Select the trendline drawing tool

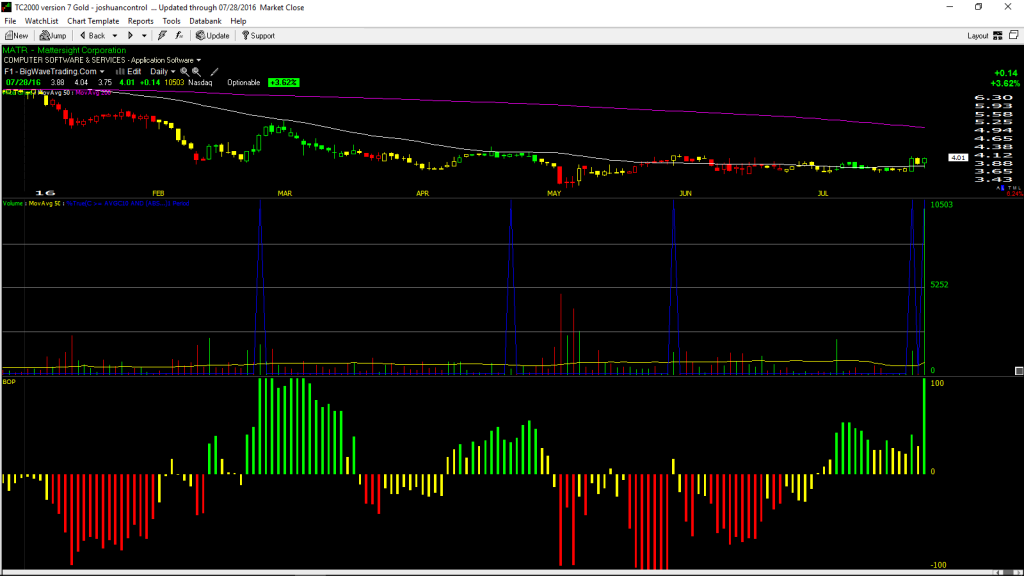tap(214, 72)
